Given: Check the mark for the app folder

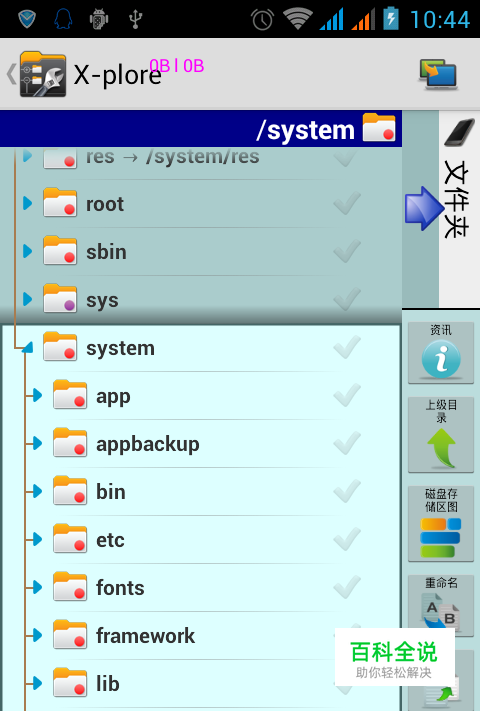Looking at the screenshot, I should pos(347,395).
